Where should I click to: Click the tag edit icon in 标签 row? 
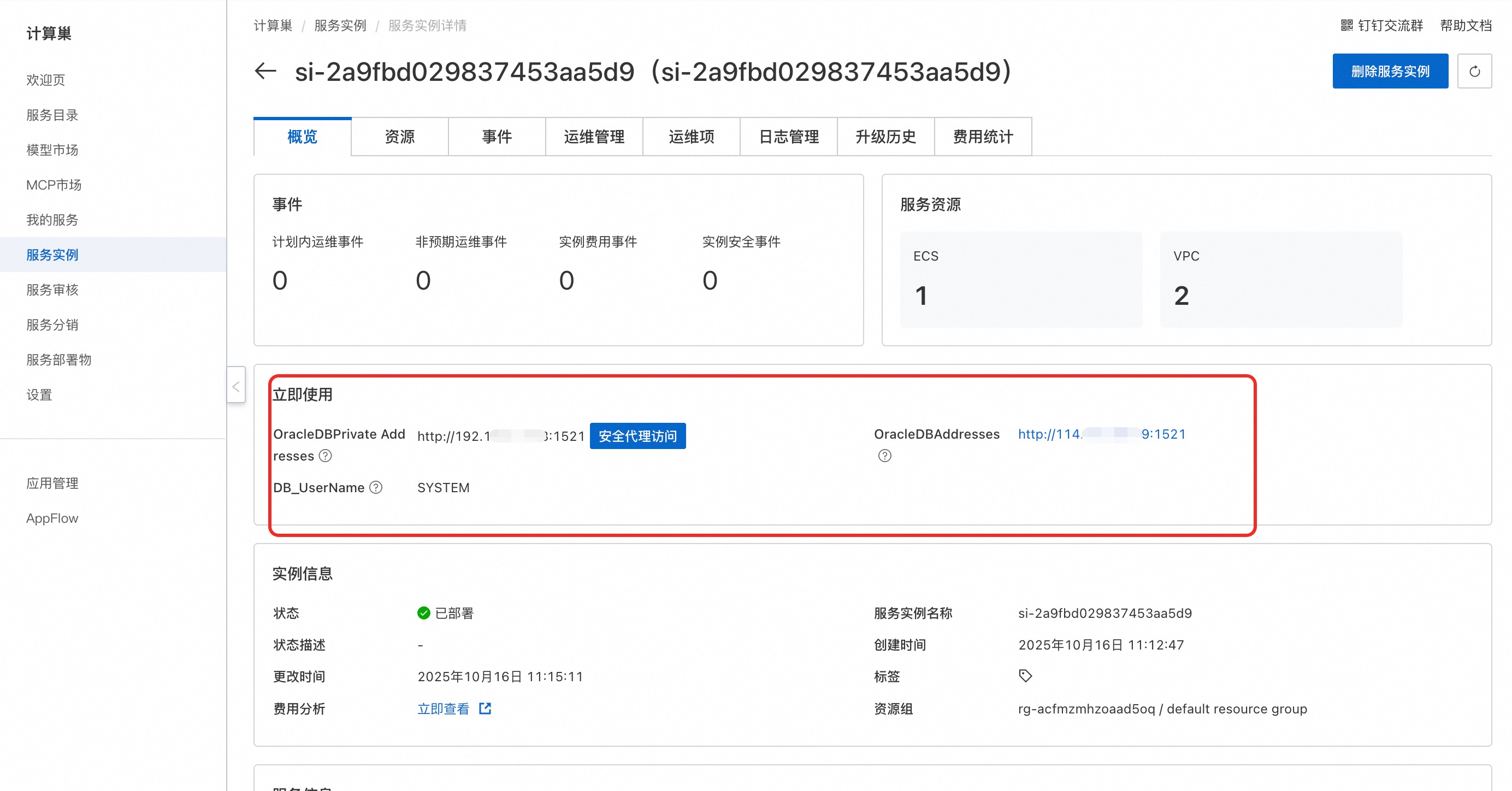pyautogui.click(x=1025, y=676)
